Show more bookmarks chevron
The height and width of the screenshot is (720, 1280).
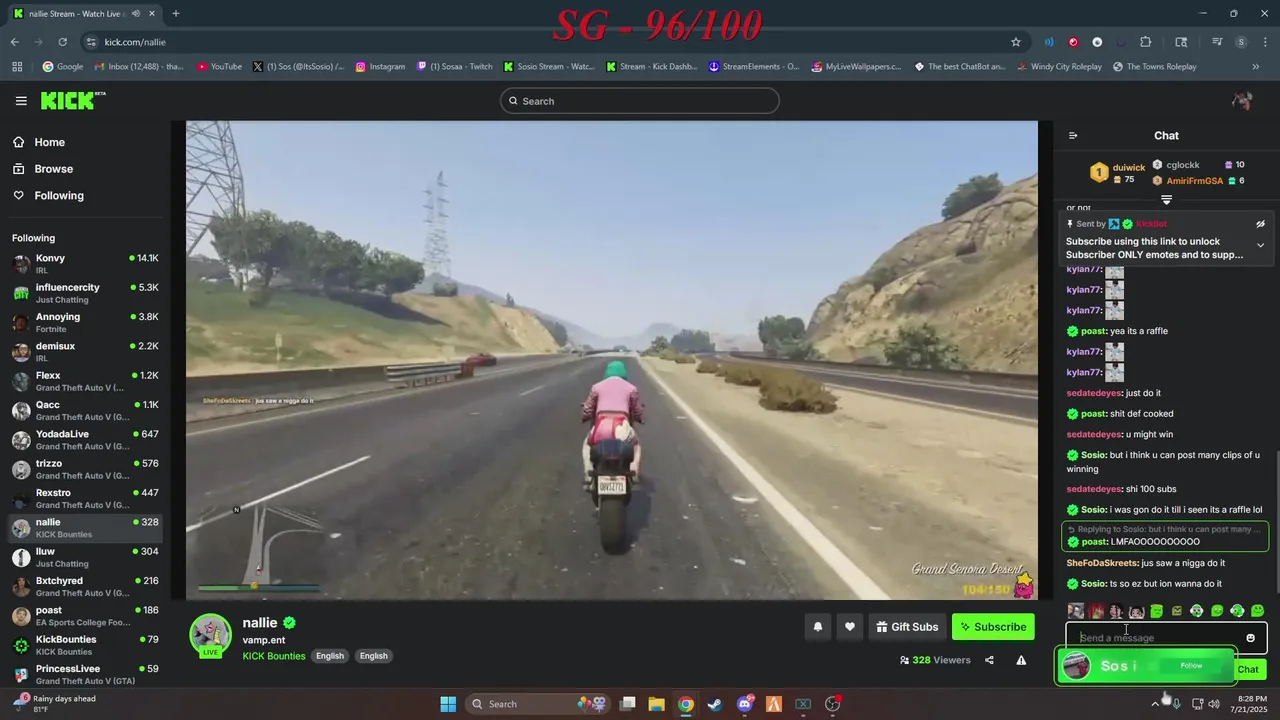[x=1256, y=67]
